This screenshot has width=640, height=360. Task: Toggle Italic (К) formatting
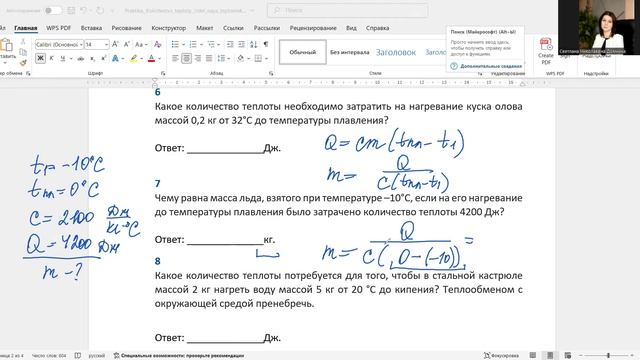click(x=52, y=58)
